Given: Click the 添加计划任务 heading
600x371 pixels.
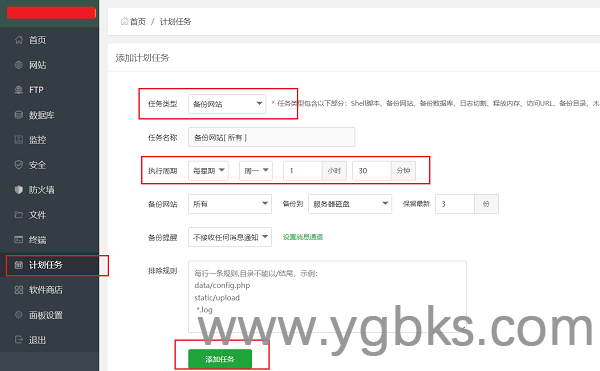Looking at the screenshot, I should click(x=142, y=58).
